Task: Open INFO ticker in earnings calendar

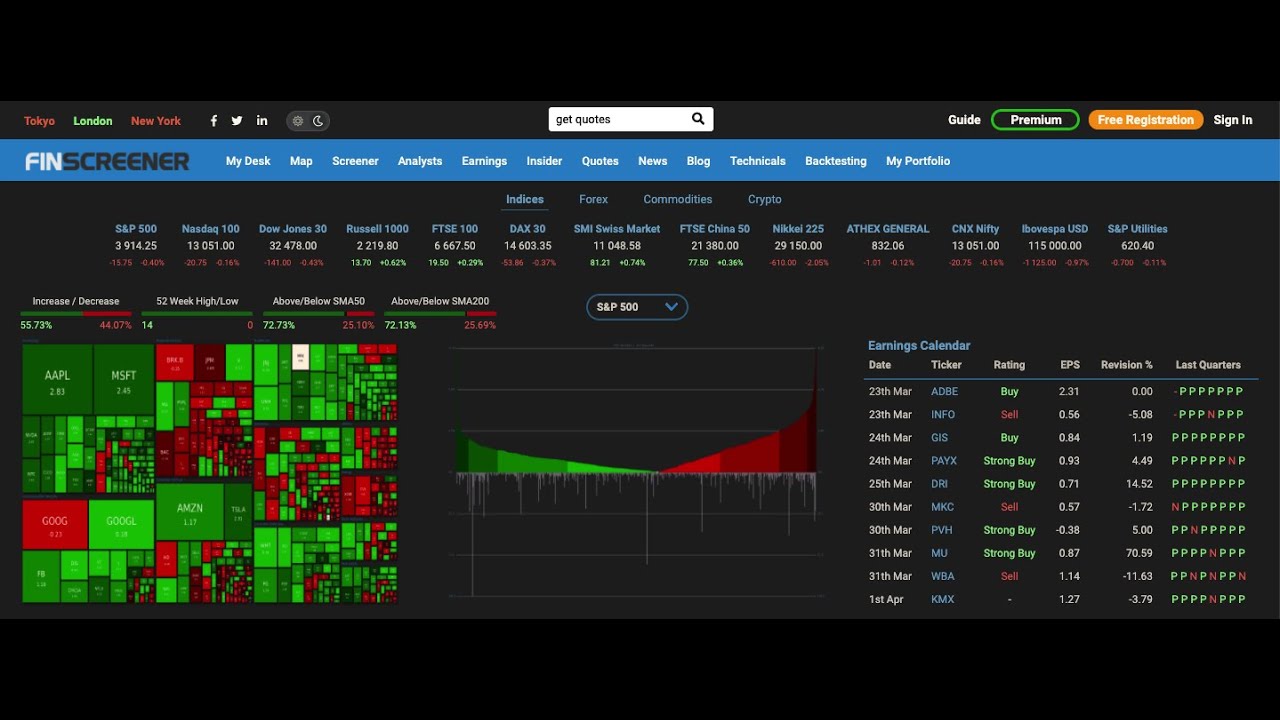Action: (943, 415)
